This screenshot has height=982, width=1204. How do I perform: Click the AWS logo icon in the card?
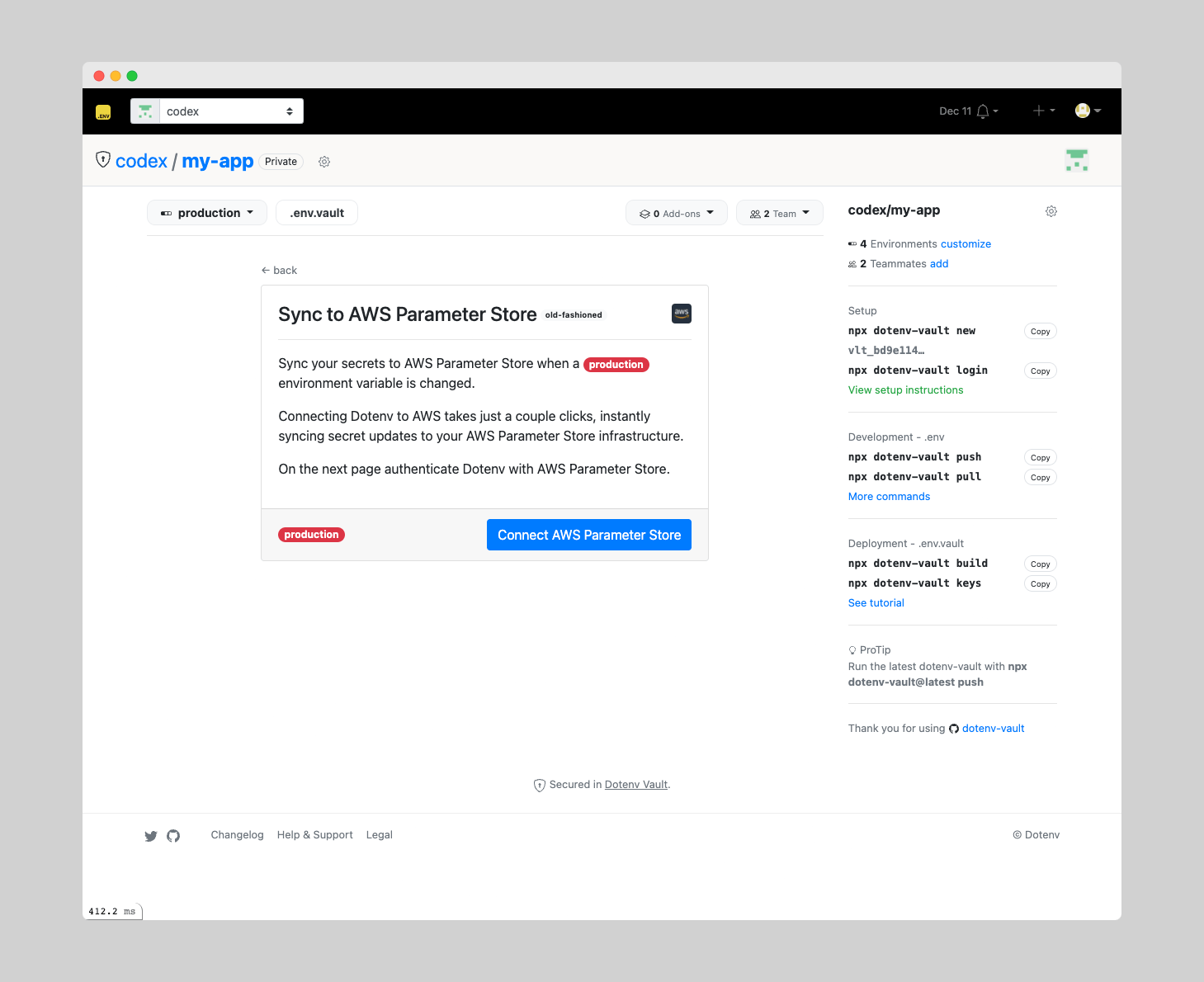[682, 314]
